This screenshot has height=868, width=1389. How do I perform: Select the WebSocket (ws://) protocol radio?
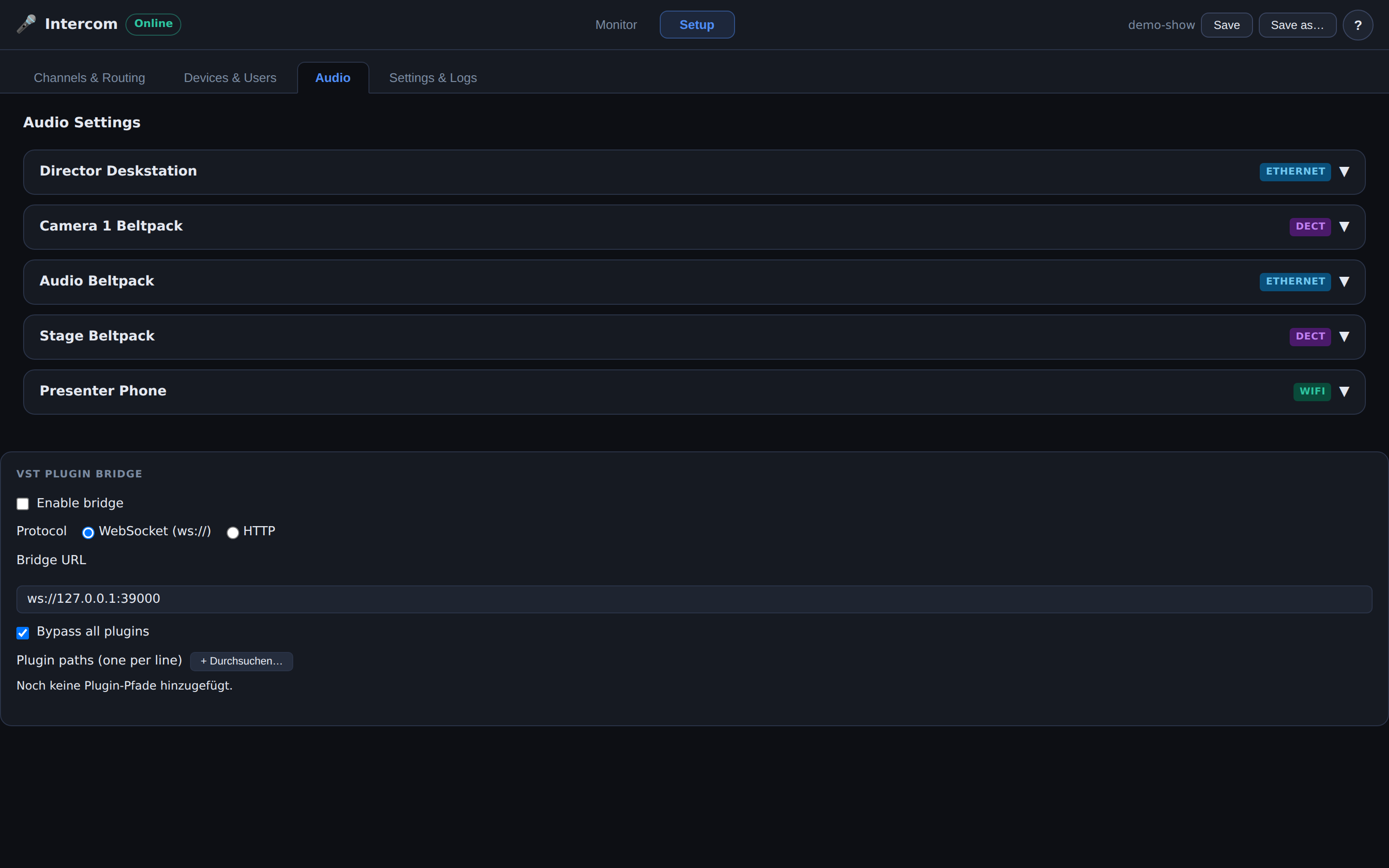click(x=88, y=533)
